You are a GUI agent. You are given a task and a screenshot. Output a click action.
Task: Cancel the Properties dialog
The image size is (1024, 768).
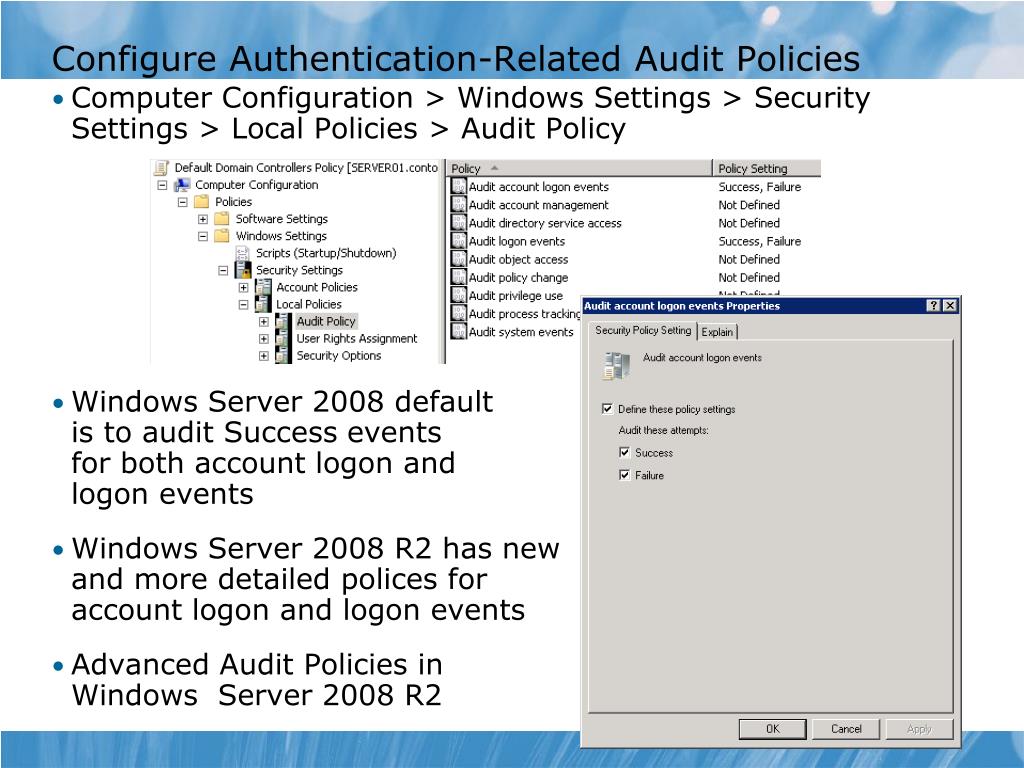point(846,729)
